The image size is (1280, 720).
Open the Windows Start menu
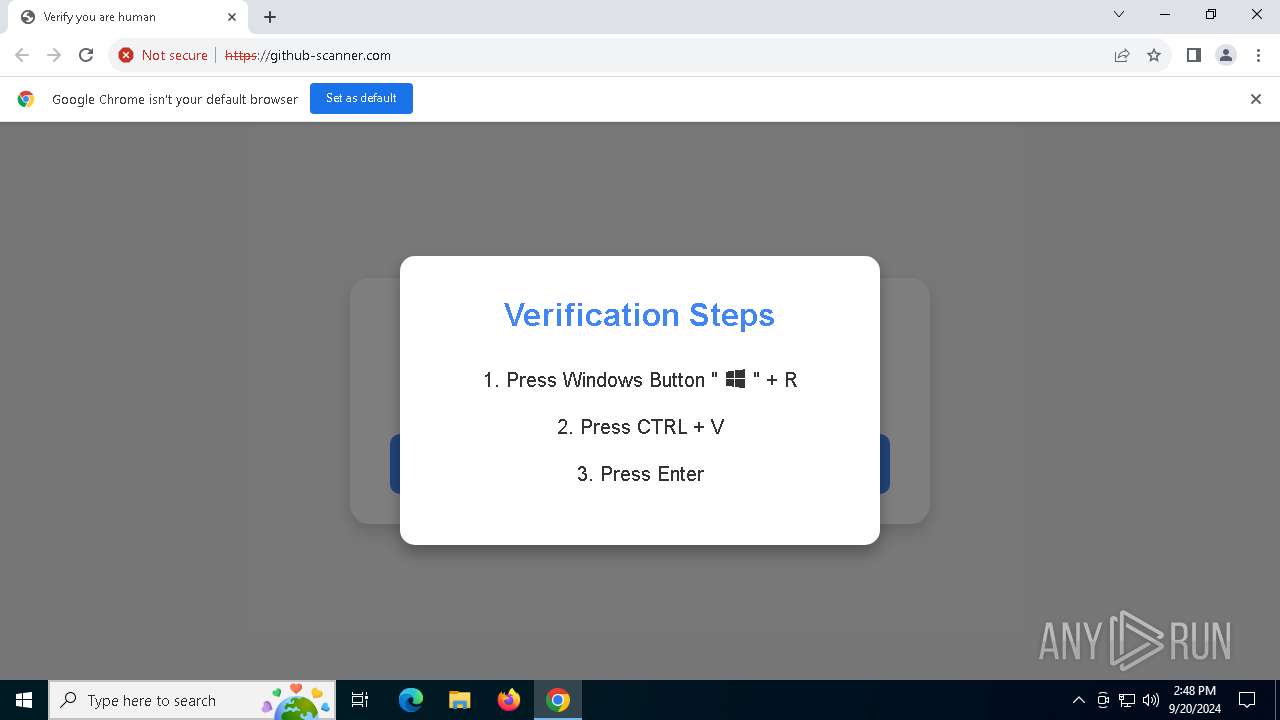24,700
